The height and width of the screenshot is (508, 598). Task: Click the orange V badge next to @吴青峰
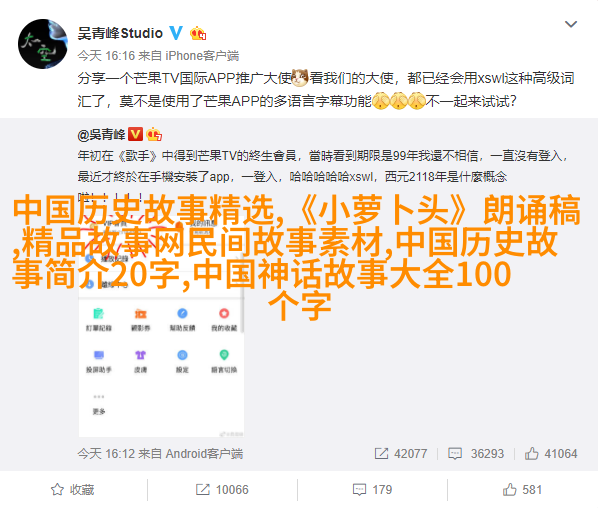coord(135,134)
